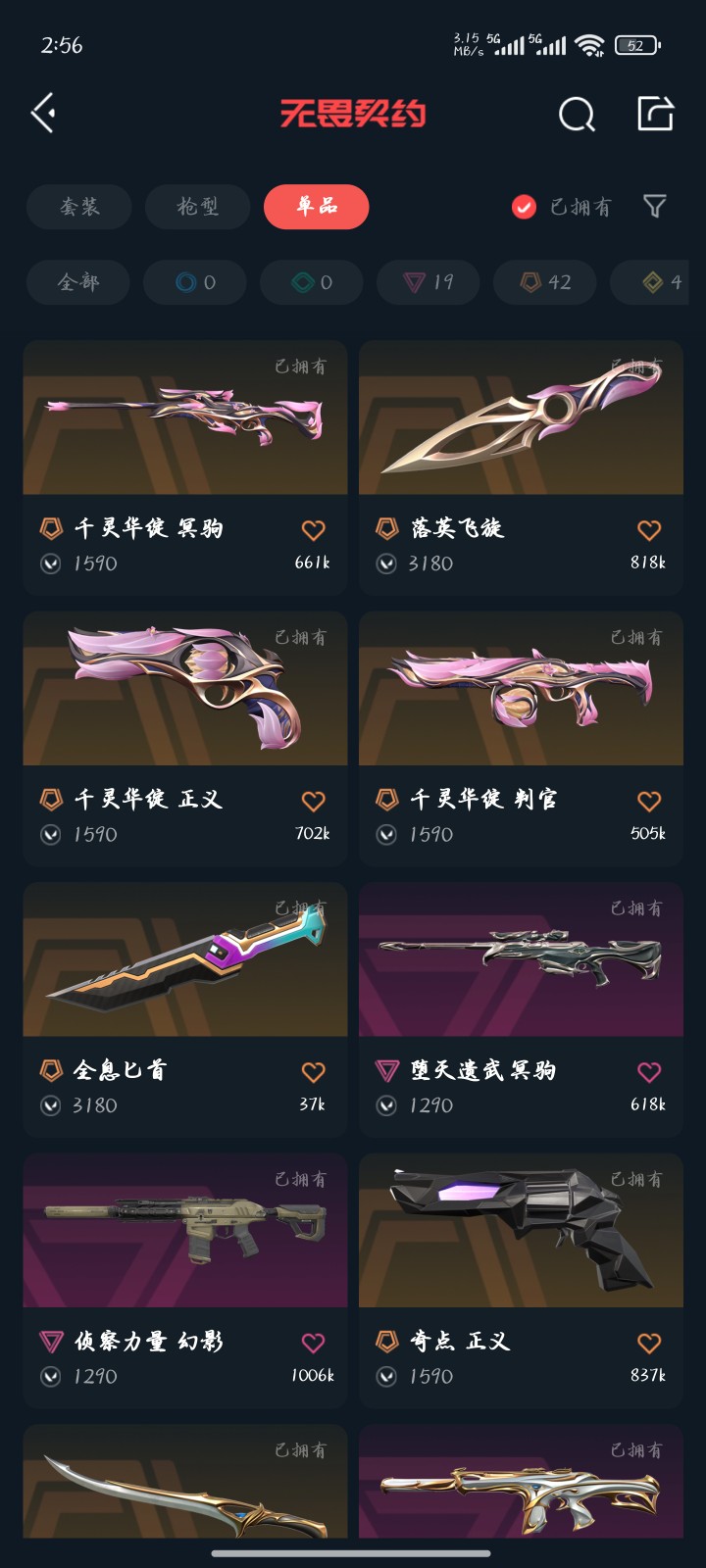Filter by orange tier with 42 items
The height and width of the screenshot is (1568, 706).
pos(545,282)
